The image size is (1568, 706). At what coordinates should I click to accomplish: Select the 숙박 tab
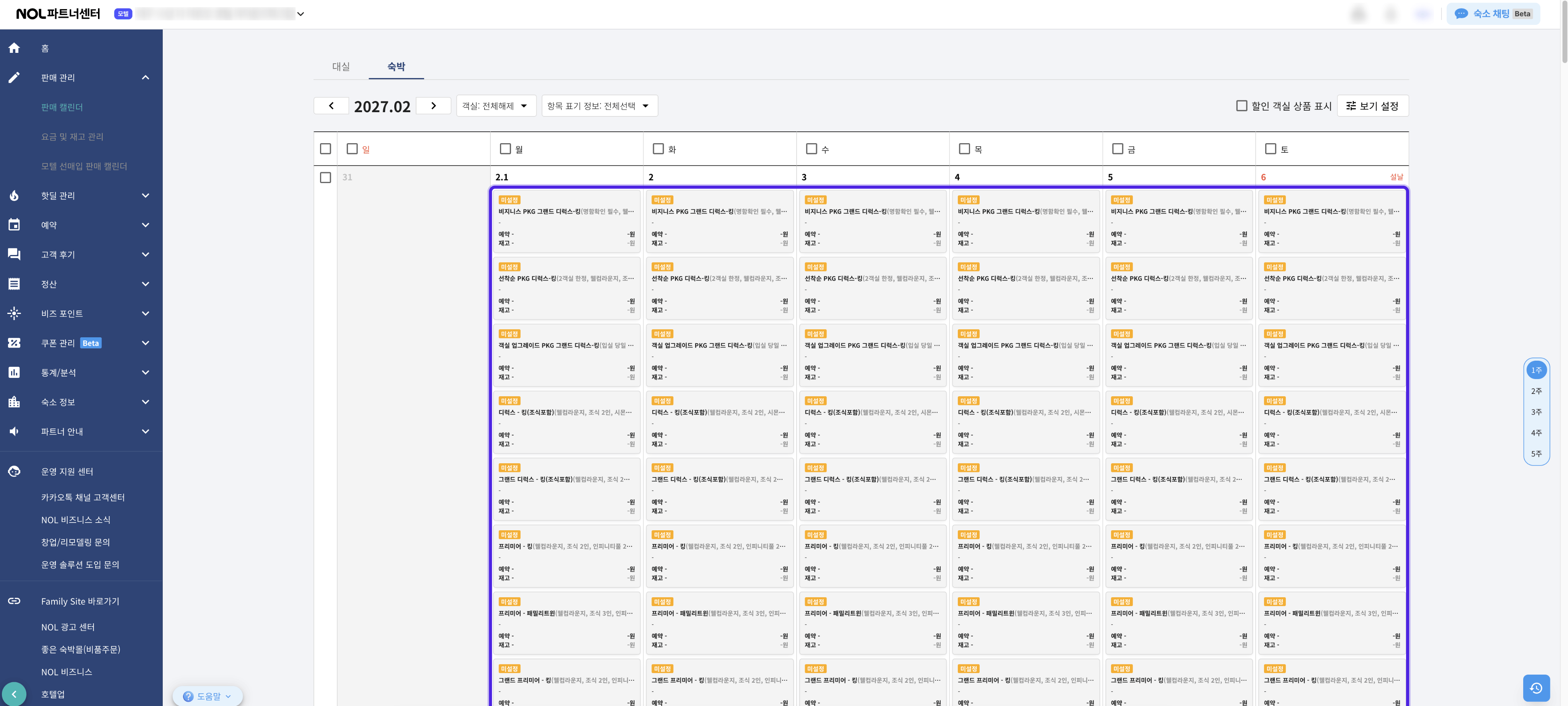tap(396, 66)
